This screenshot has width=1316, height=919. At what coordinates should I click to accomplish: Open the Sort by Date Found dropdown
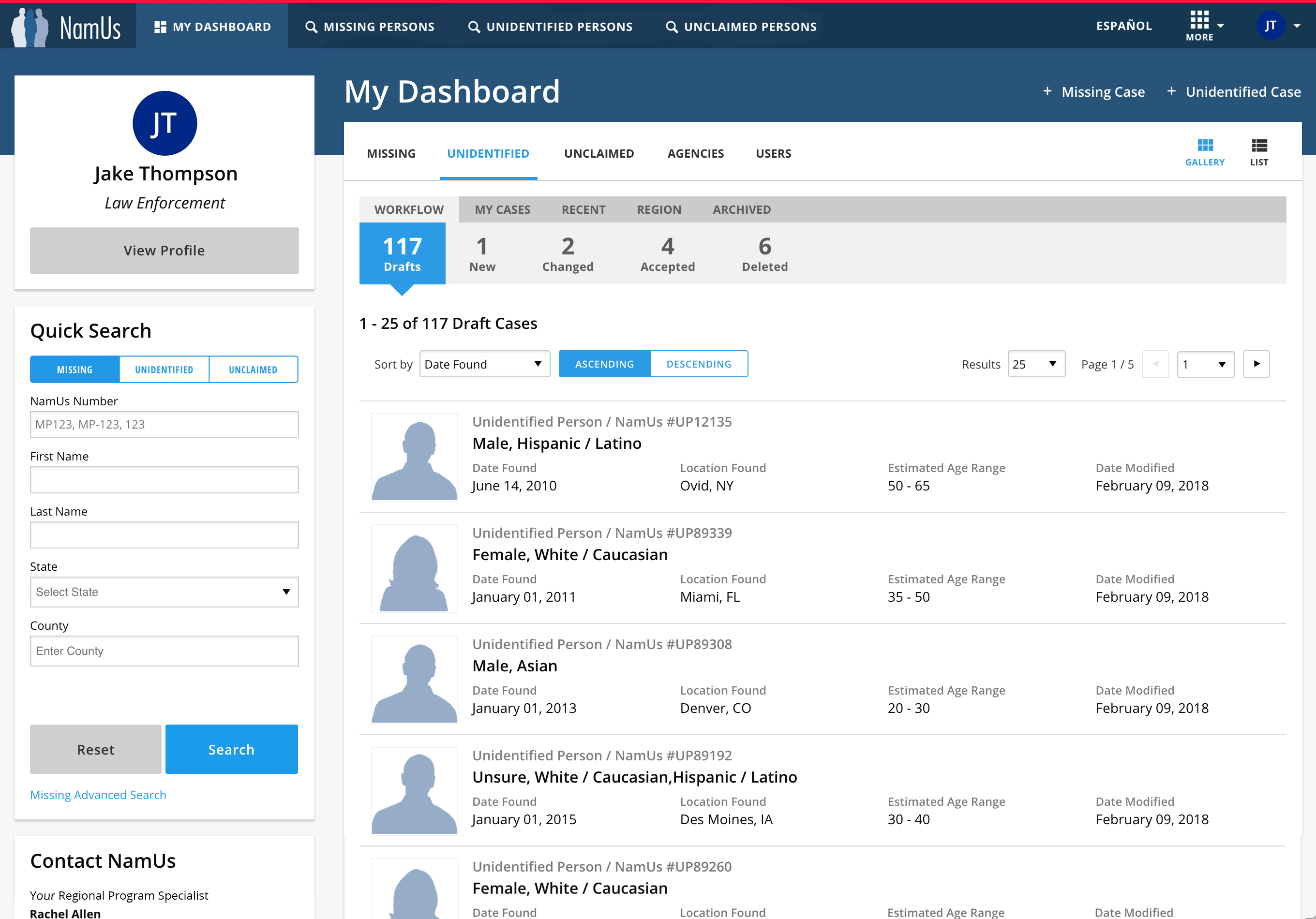485,364
